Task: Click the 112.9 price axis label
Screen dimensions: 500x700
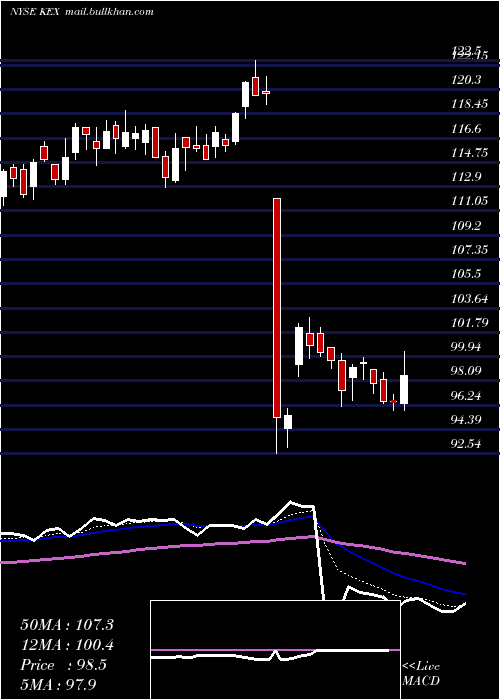Action: 466,177
